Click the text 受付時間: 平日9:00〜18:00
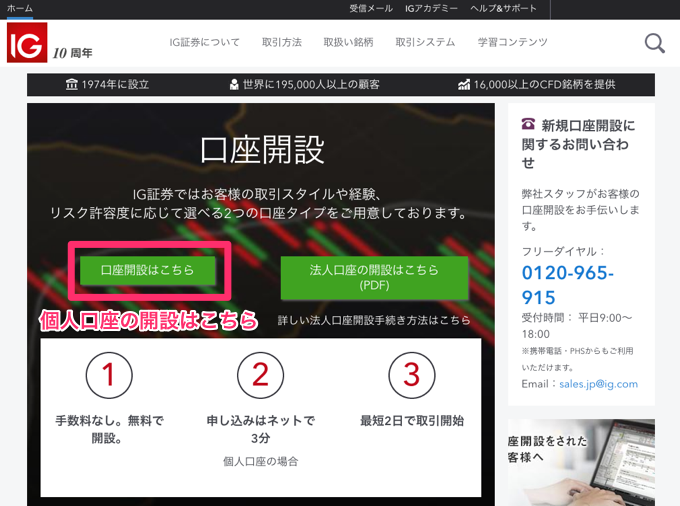Image resolution: width=680 pixels, height=506 pixels. pyautogui.click(x=577, y=326)
